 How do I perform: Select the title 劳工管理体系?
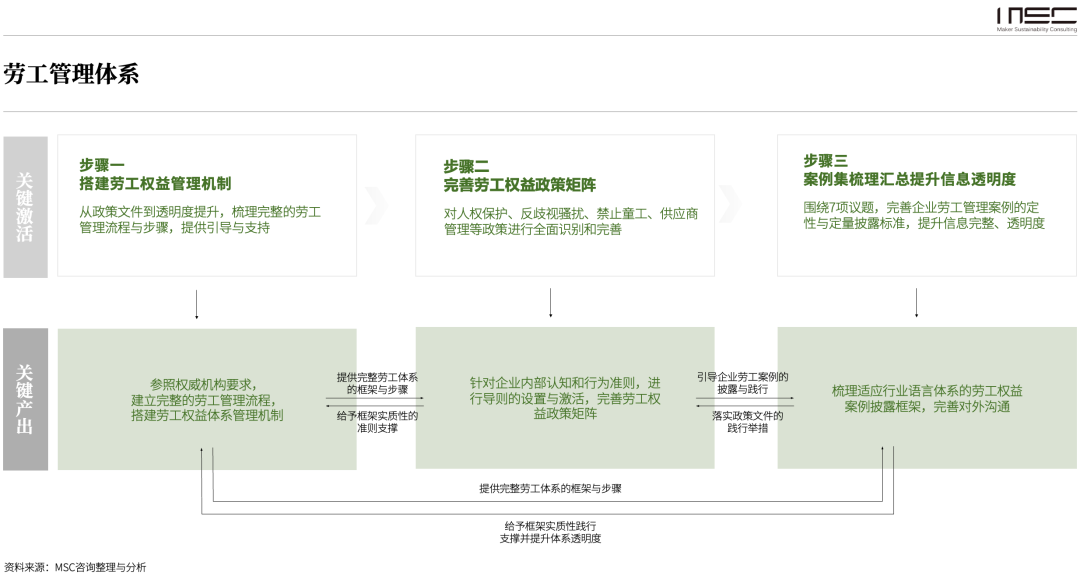click(x=71, y=74)
